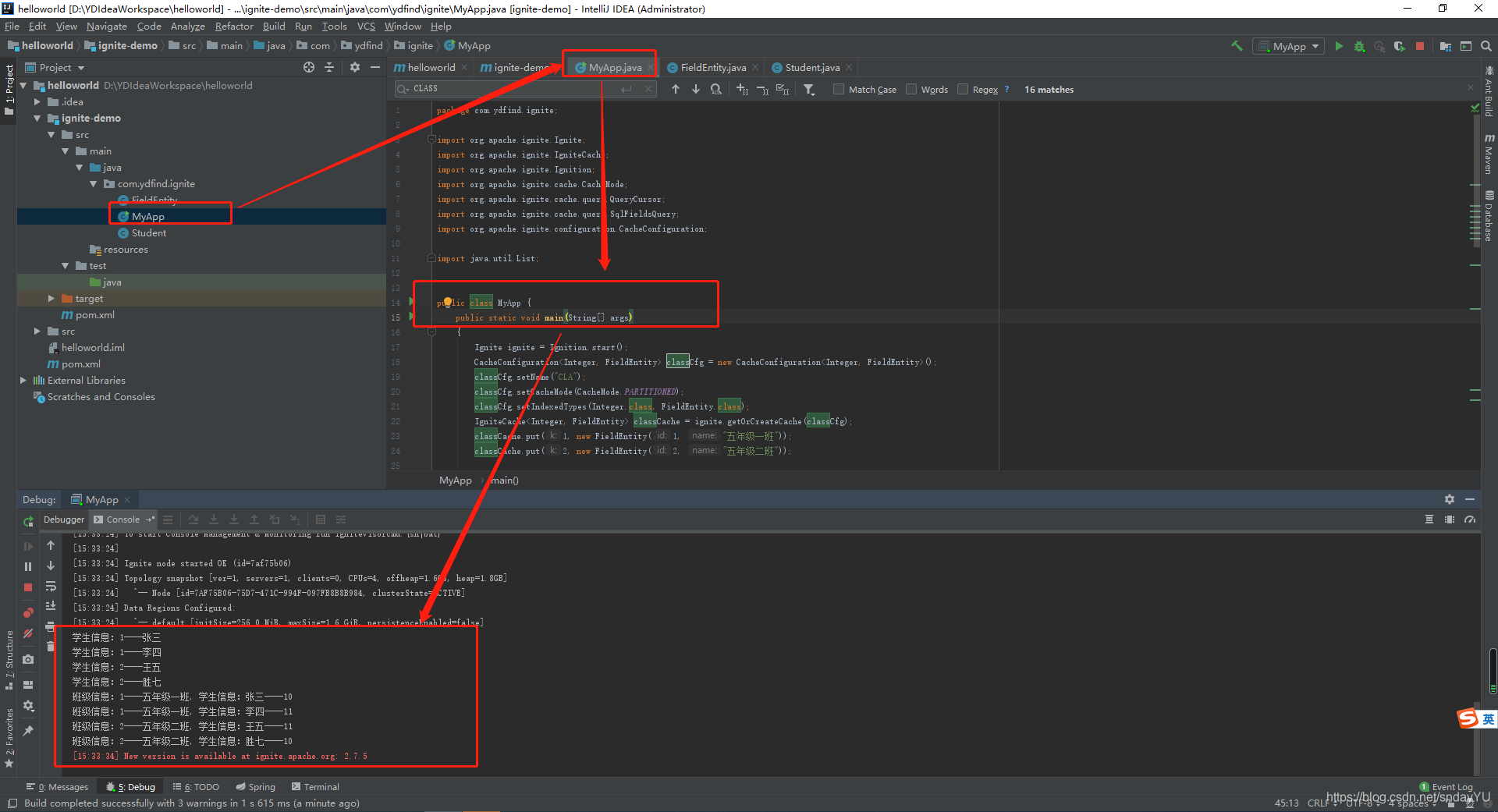Screen dimensions: 1498x812
Task: Run MyApp with the green play icon
Action: click(1339, 46)
